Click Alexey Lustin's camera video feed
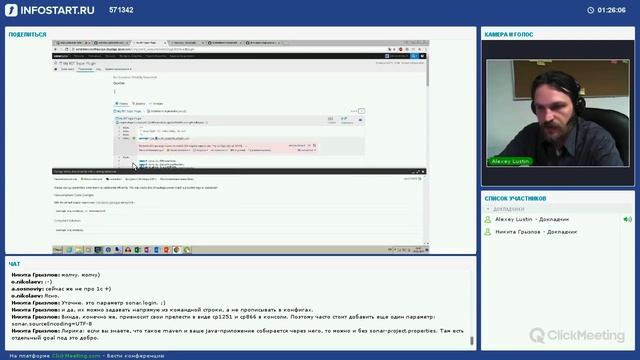Viewport: 640px width, 360px height. tap(558, 113)
